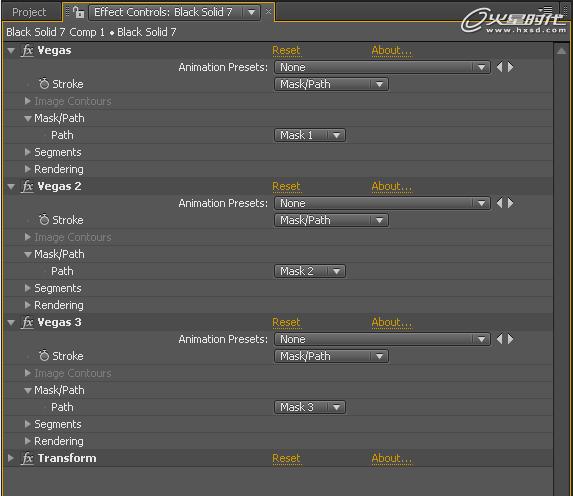Toggle the fx switch for Vegas effect
The image size is (573, 496).
[x=27, y=50]
